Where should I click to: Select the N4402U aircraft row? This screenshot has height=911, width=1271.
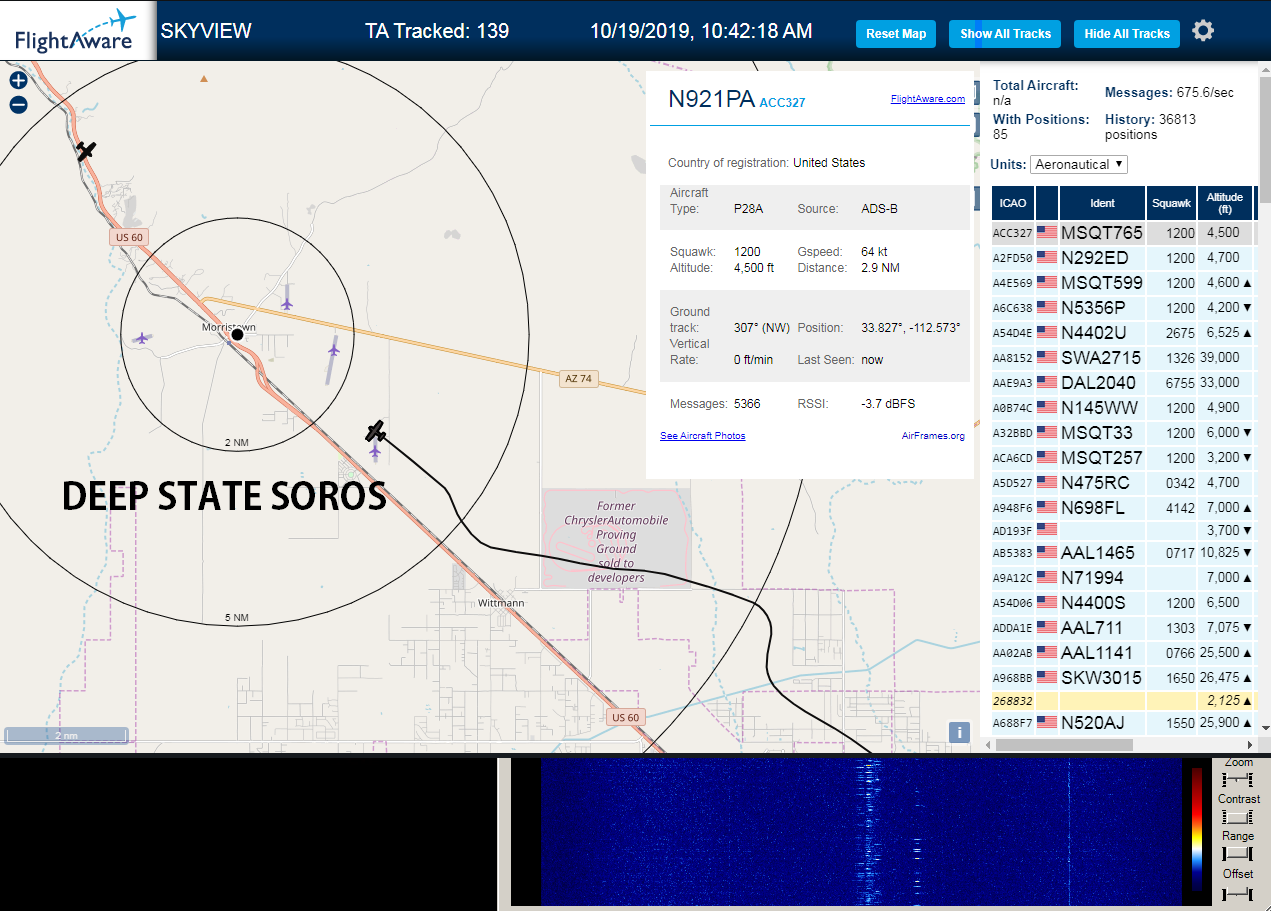click(x=1122, y=333)
